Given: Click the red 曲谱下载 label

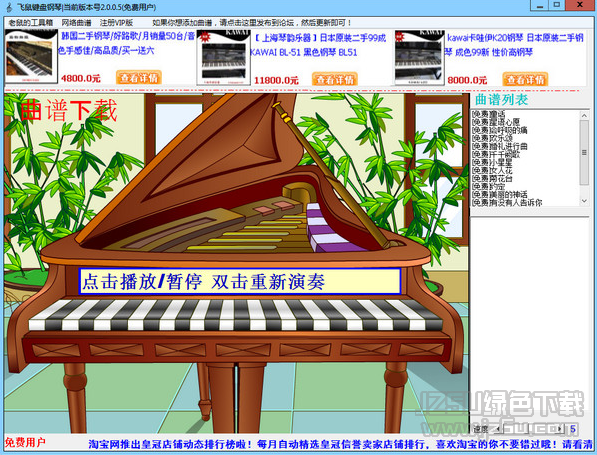Looking at the screenshot, I should point(68,110).
